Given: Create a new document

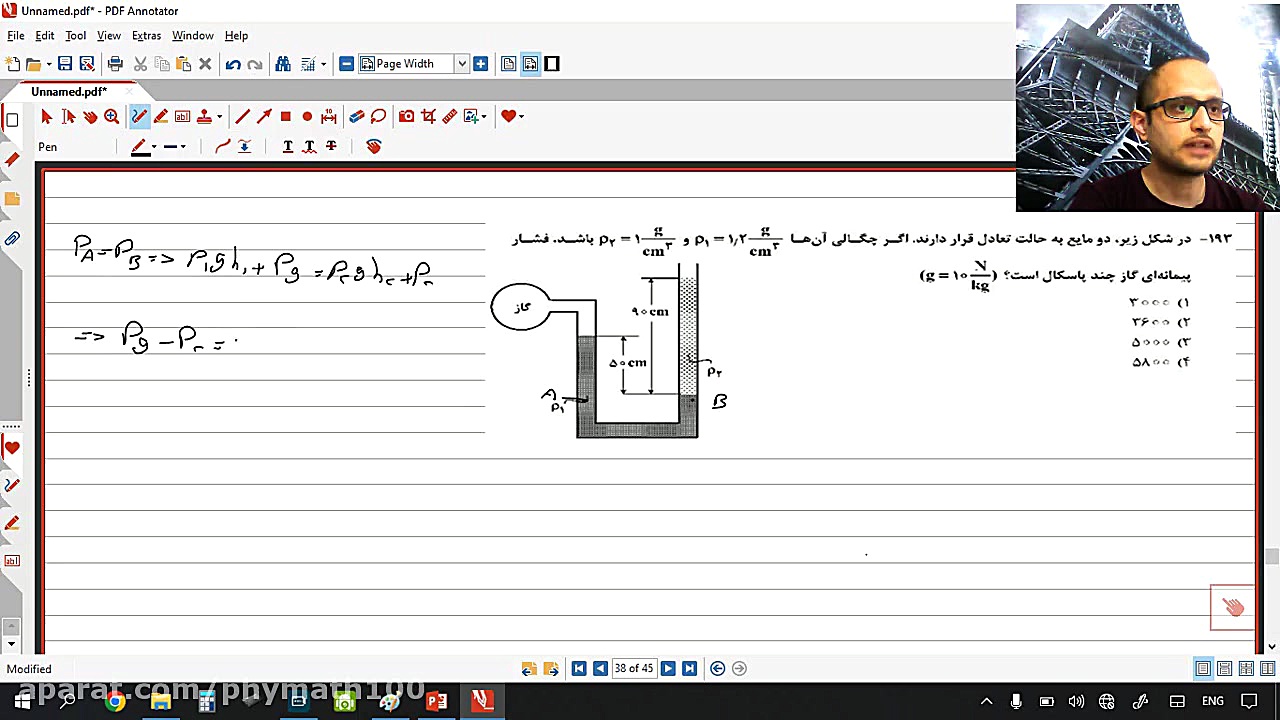Looking at the screenshot, I should point(12,64).
